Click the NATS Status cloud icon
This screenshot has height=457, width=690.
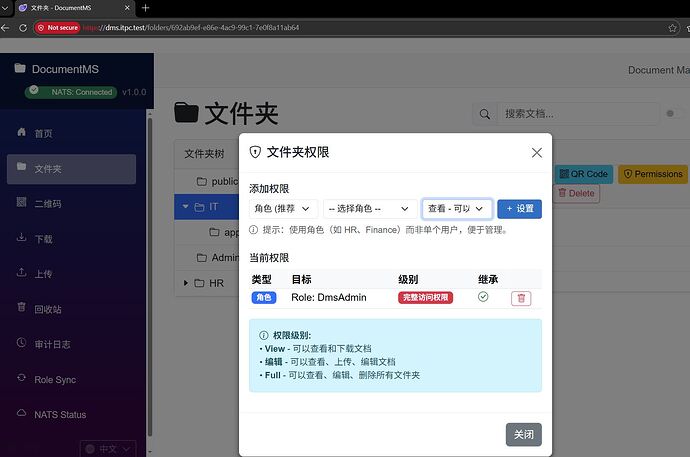(x=21, y=413)
